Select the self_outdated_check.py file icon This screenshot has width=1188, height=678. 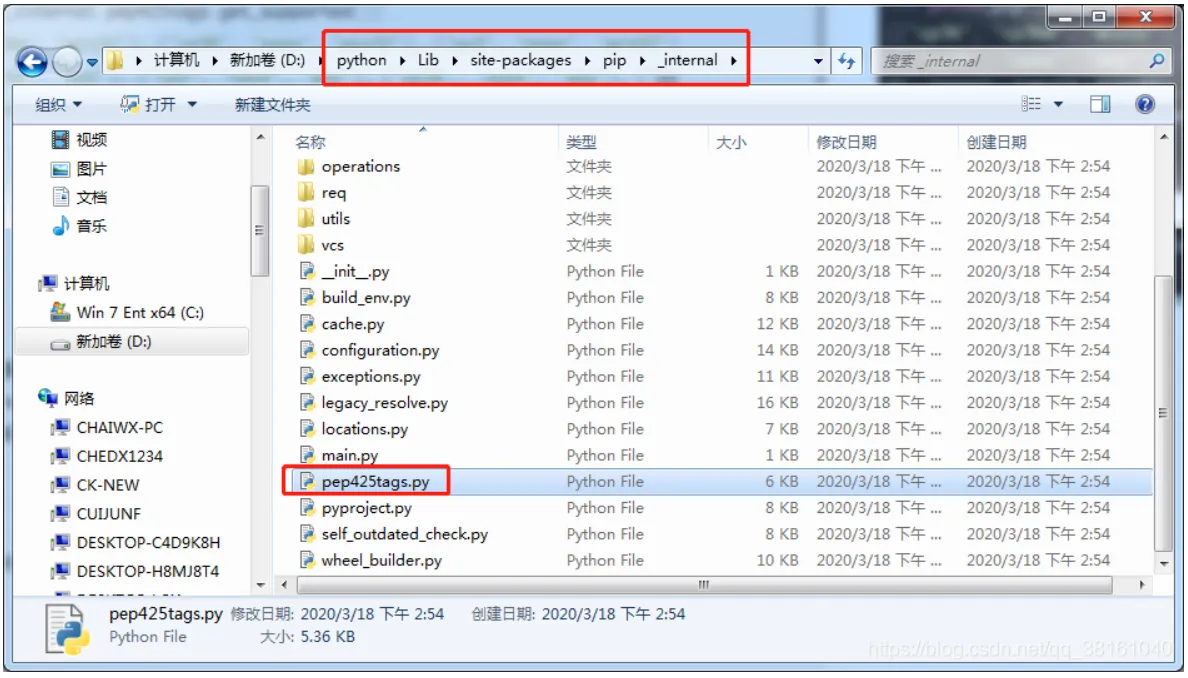[307, 534]
